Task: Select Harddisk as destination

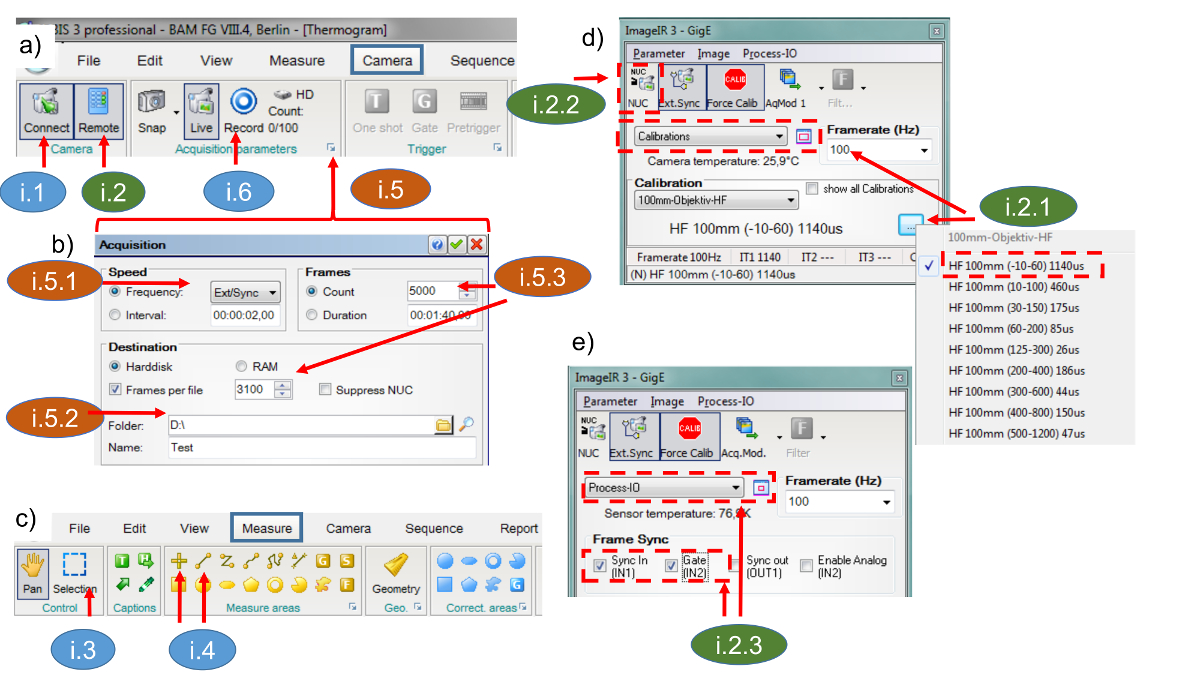Action: [116, 367]
